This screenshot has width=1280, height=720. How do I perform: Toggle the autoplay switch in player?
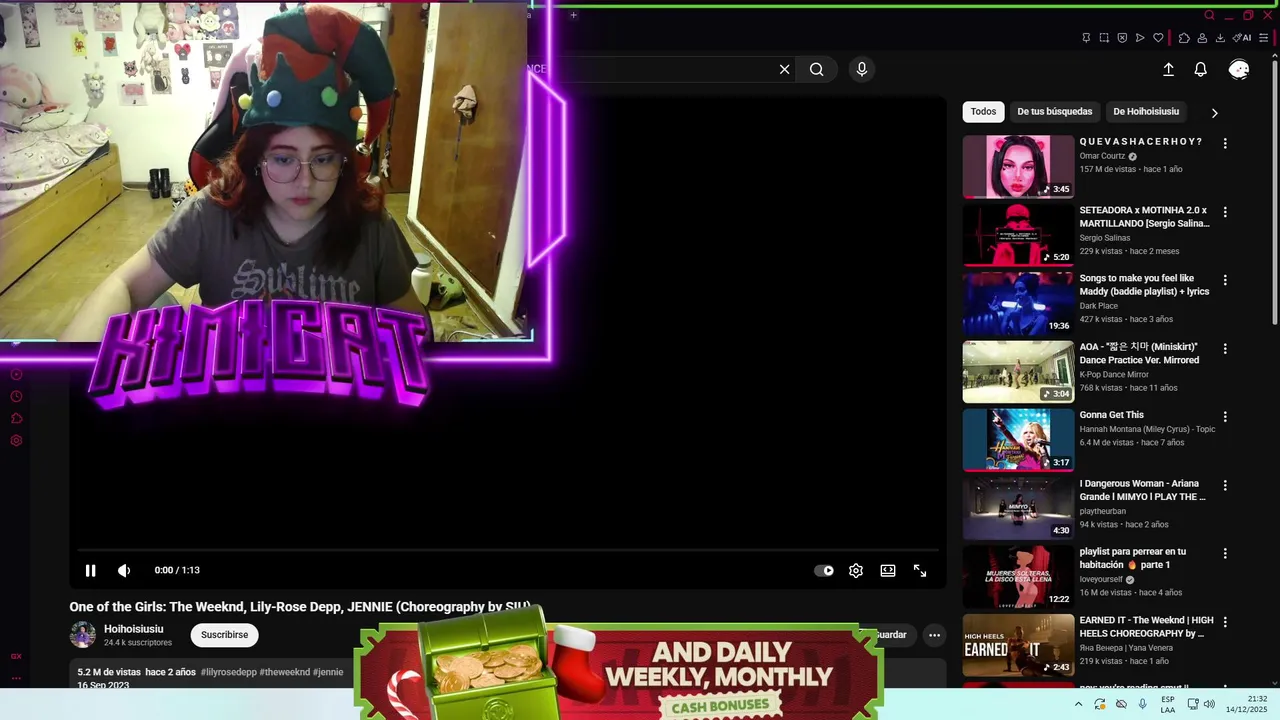[824, 570]
